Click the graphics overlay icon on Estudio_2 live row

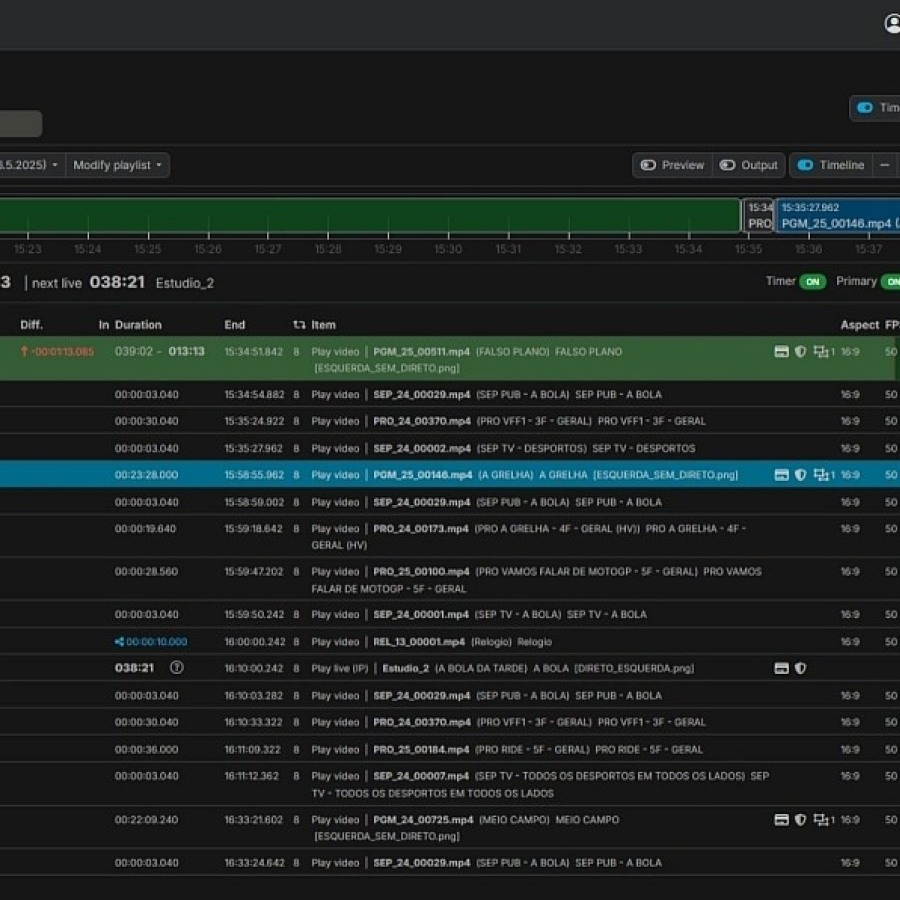pos(781,668)
